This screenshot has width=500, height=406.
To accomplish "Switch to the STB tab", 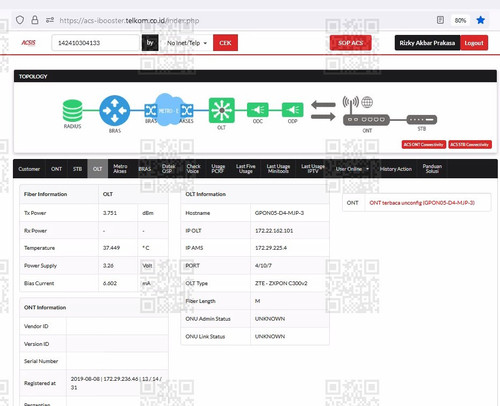I will click(77, 169).
